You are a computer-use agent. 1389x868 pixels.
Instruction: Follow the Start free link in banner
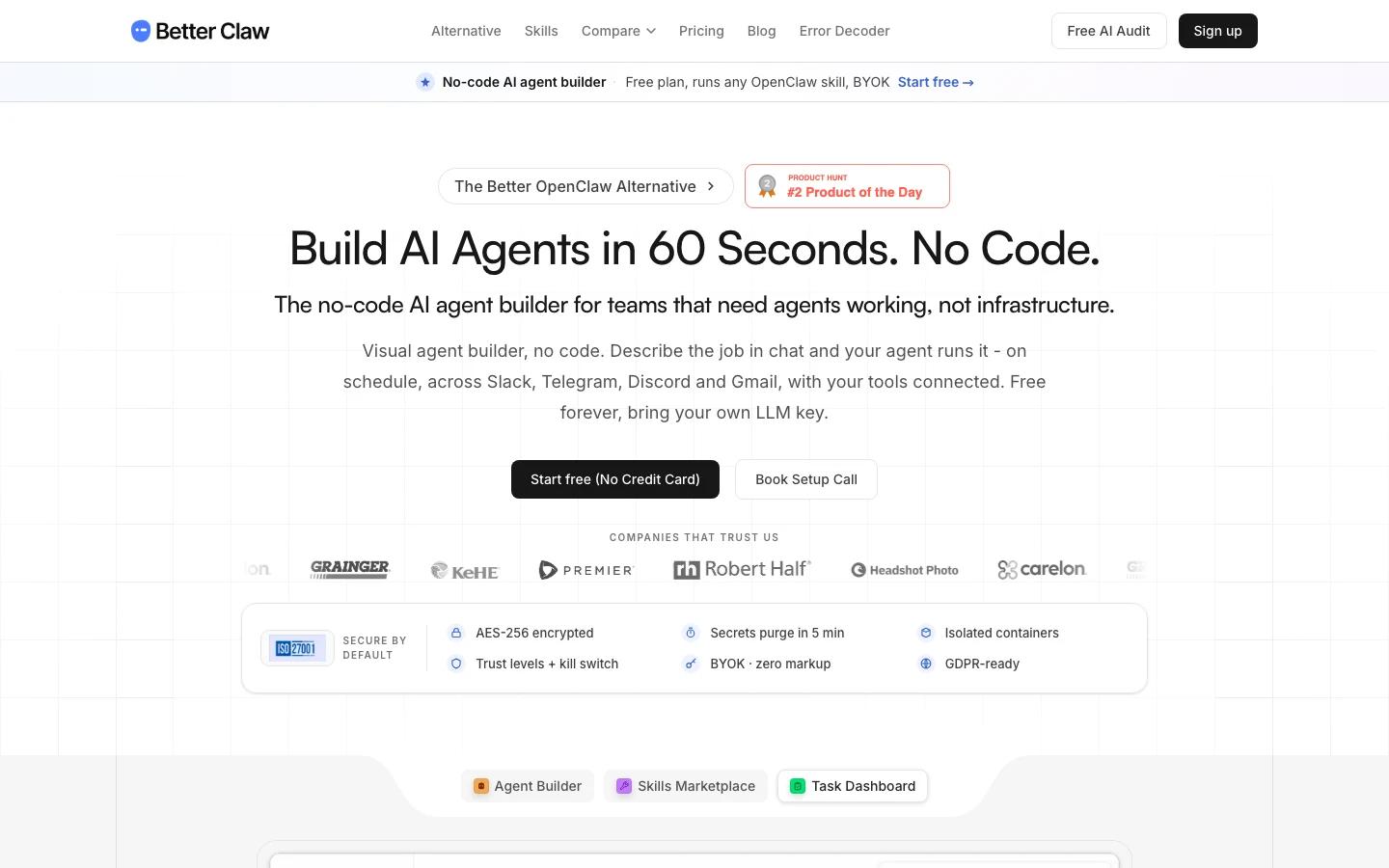click(936, 82)
